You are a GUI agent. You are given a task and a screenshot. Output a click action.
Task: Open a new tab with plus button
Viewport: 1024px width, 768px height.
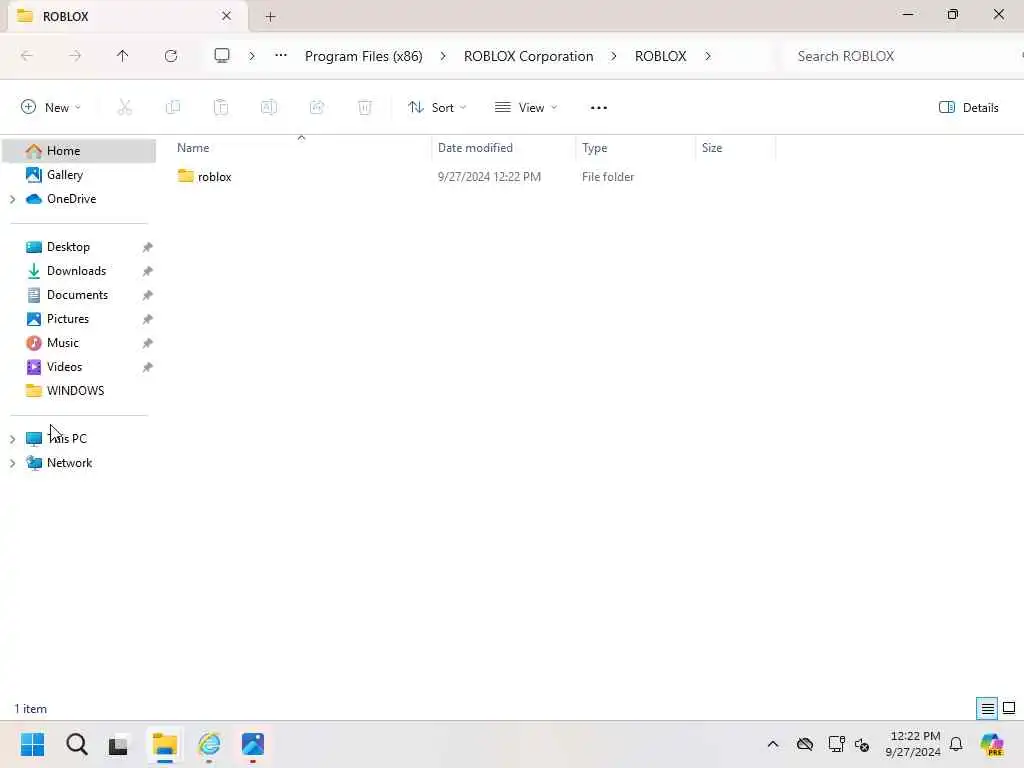pos(270,17)
